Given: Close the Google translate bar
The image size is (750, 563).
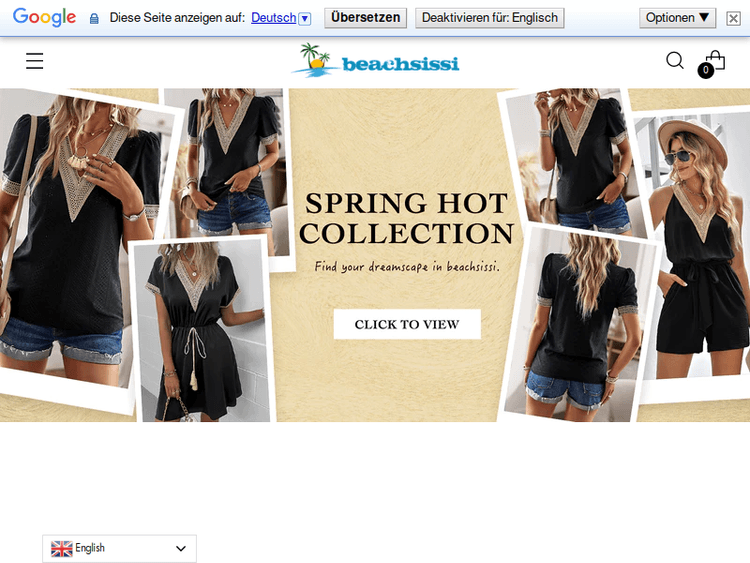Looking at the screenshot, I should pyautogui.click(x=733, y=18).
